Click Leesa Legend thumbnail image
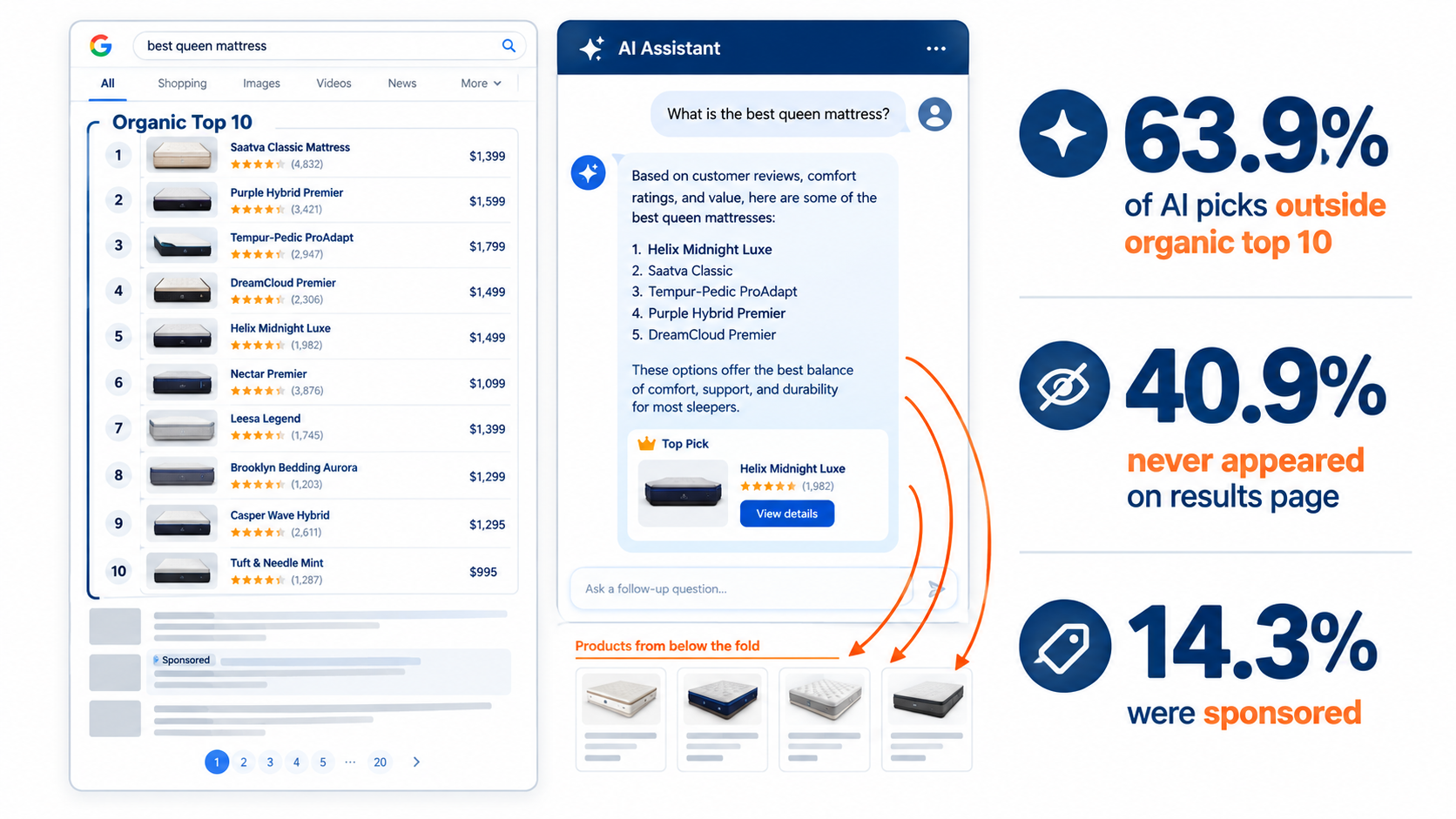The image size is (1456, 819). tap(182, 427)
